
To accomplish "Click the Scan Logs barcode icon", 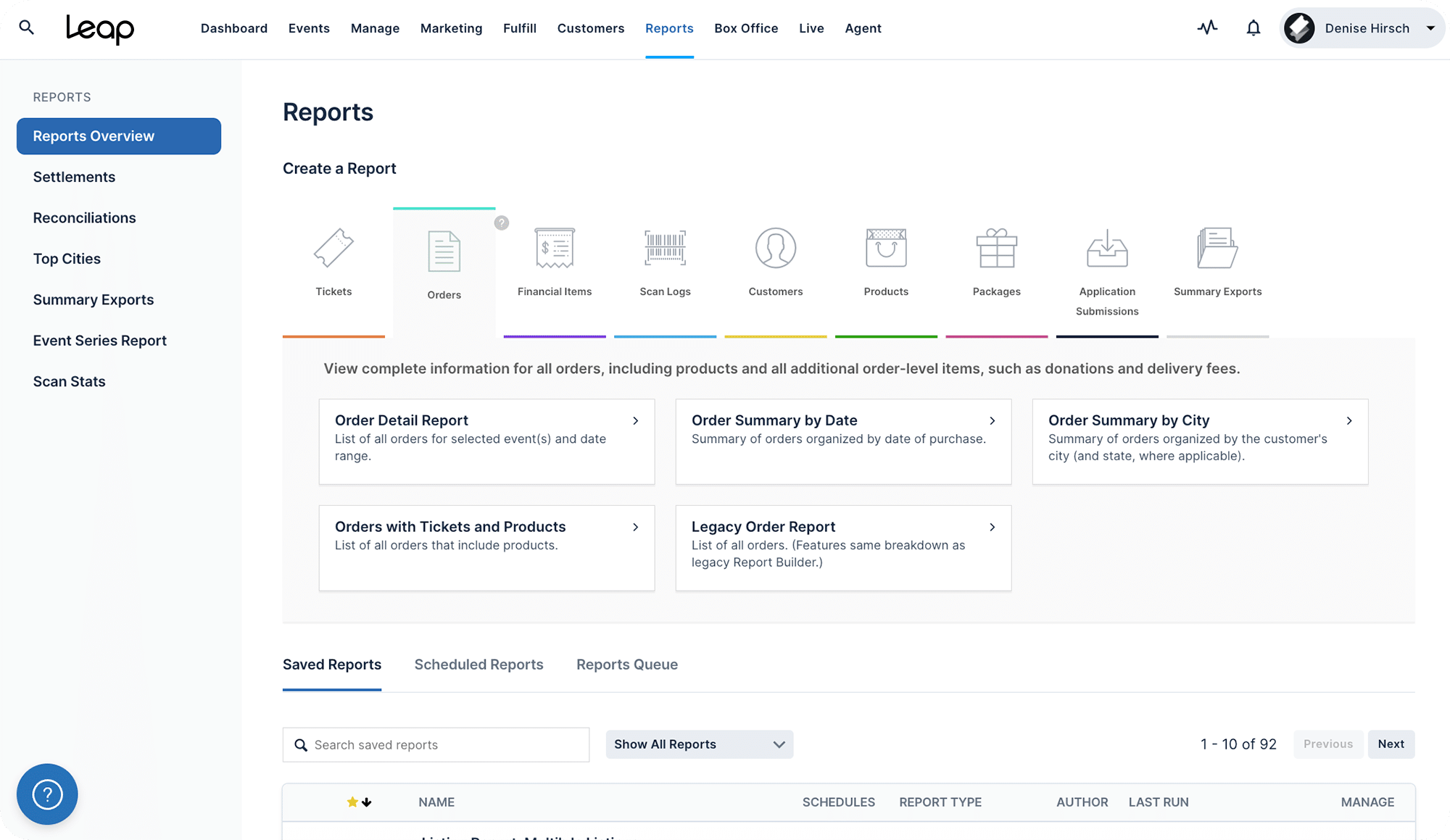I will pyautogui.click(x=664, y=248).
